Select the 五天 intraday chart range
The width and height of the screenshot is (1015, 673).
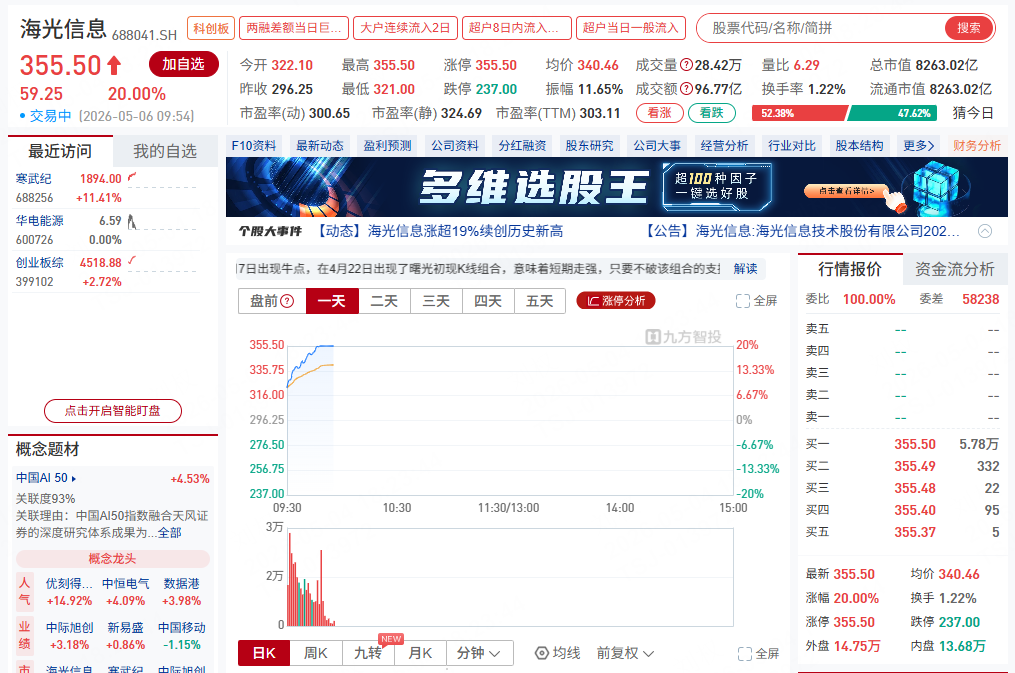coord(540,301)
